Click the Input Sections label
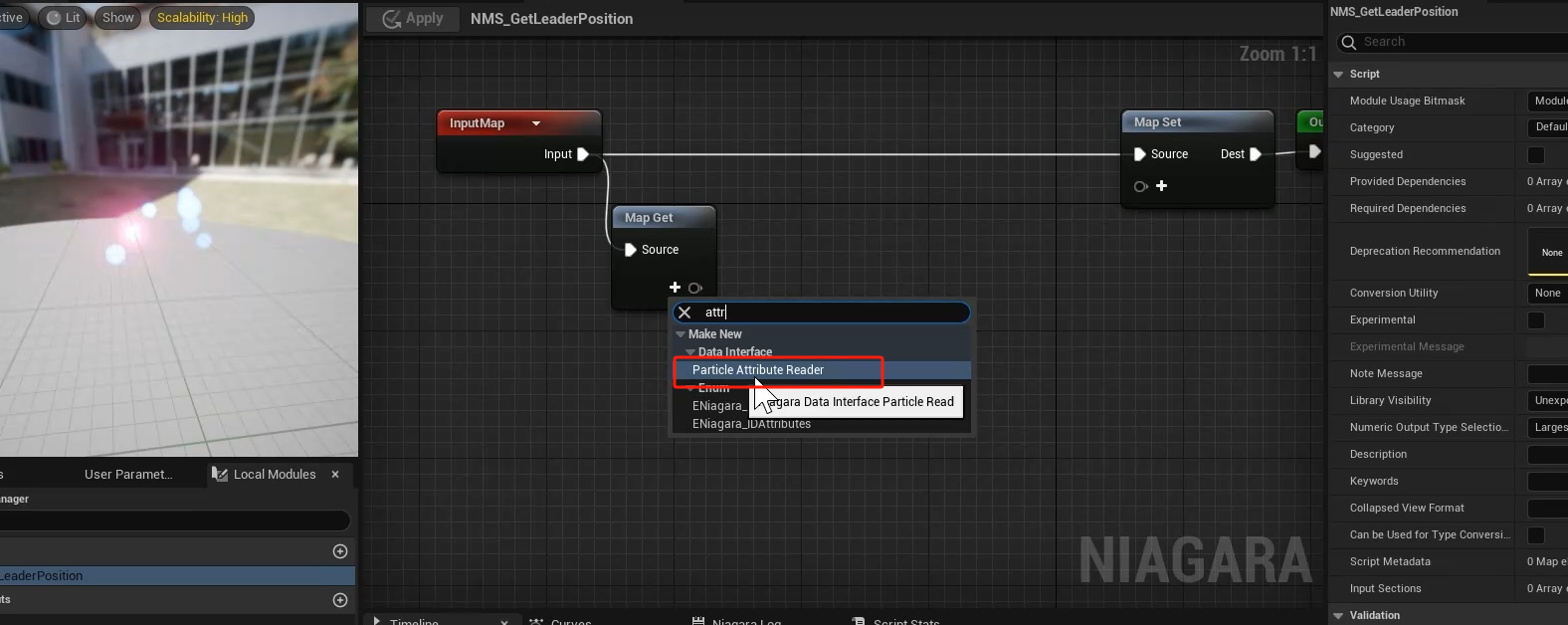This screenshot has height=625, width=1568. click(1385, 589)
